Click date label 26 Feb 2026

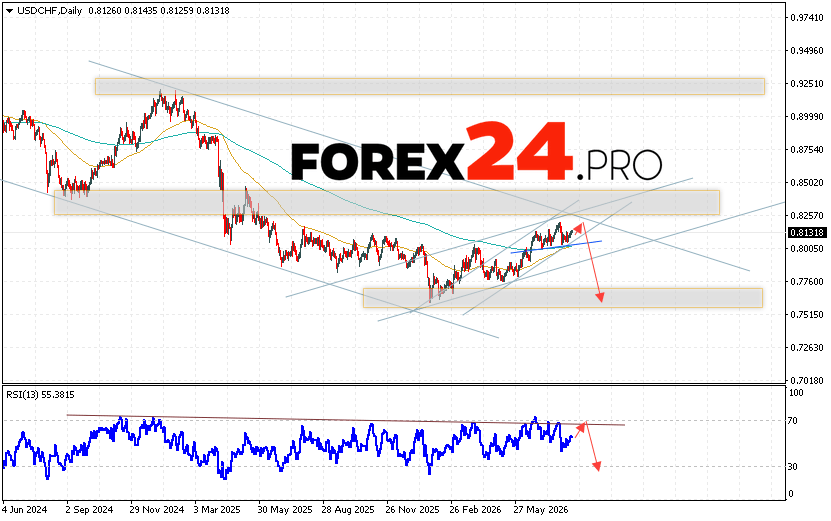475,510
